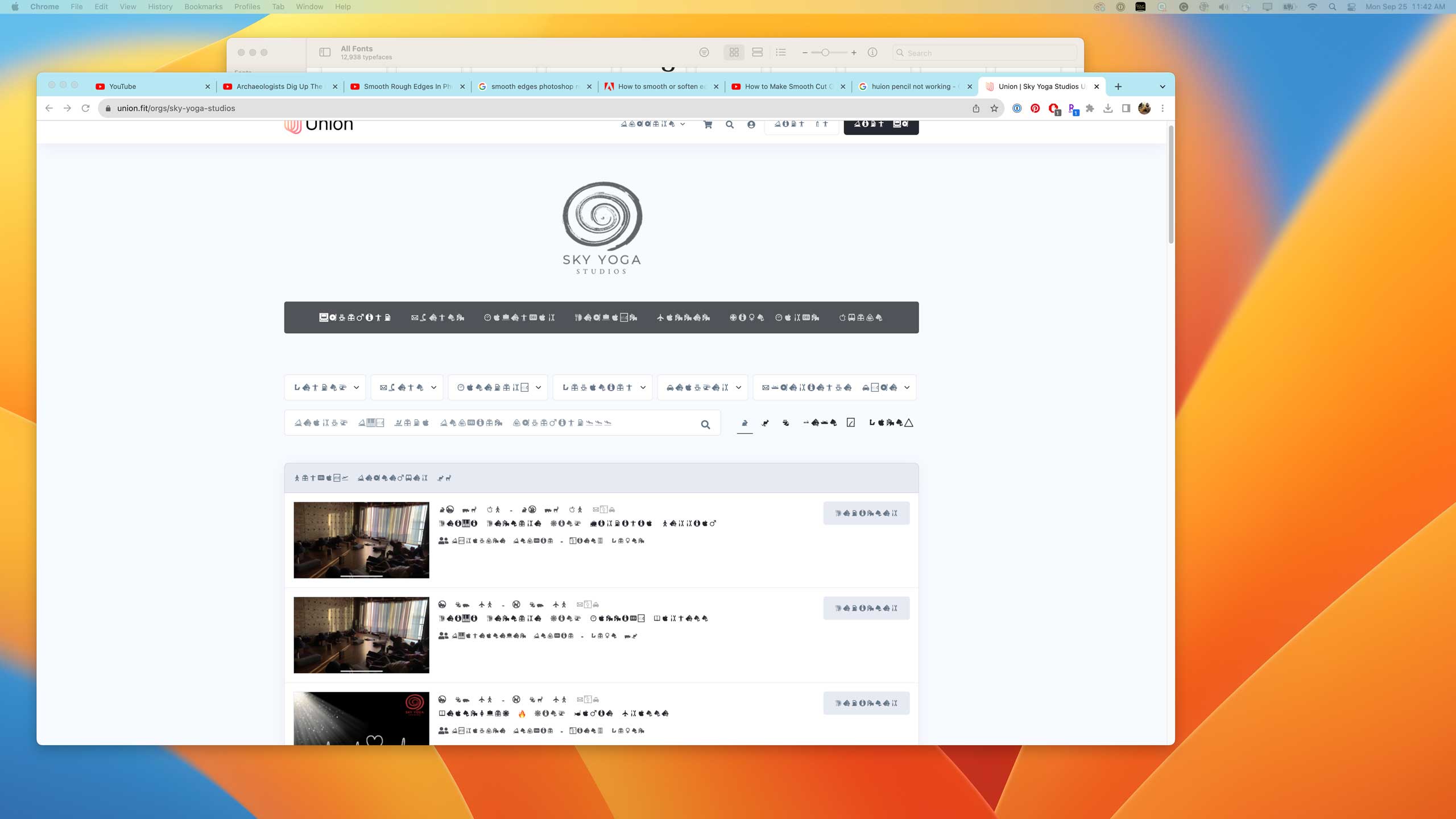Click the Chrome share page icon
The image size is (1456, 819).
(976, 108)
